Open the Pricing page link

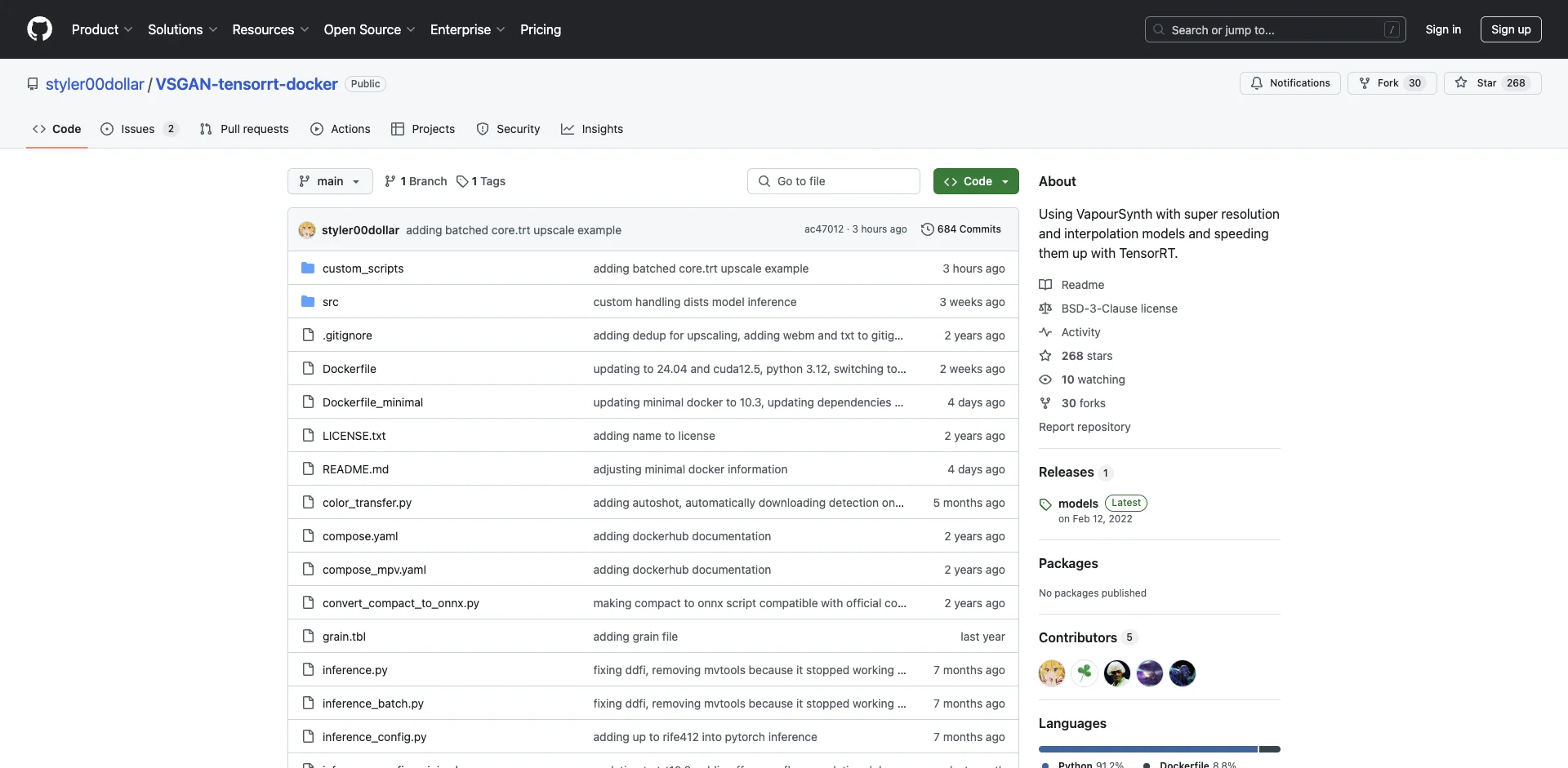point(541,29)
